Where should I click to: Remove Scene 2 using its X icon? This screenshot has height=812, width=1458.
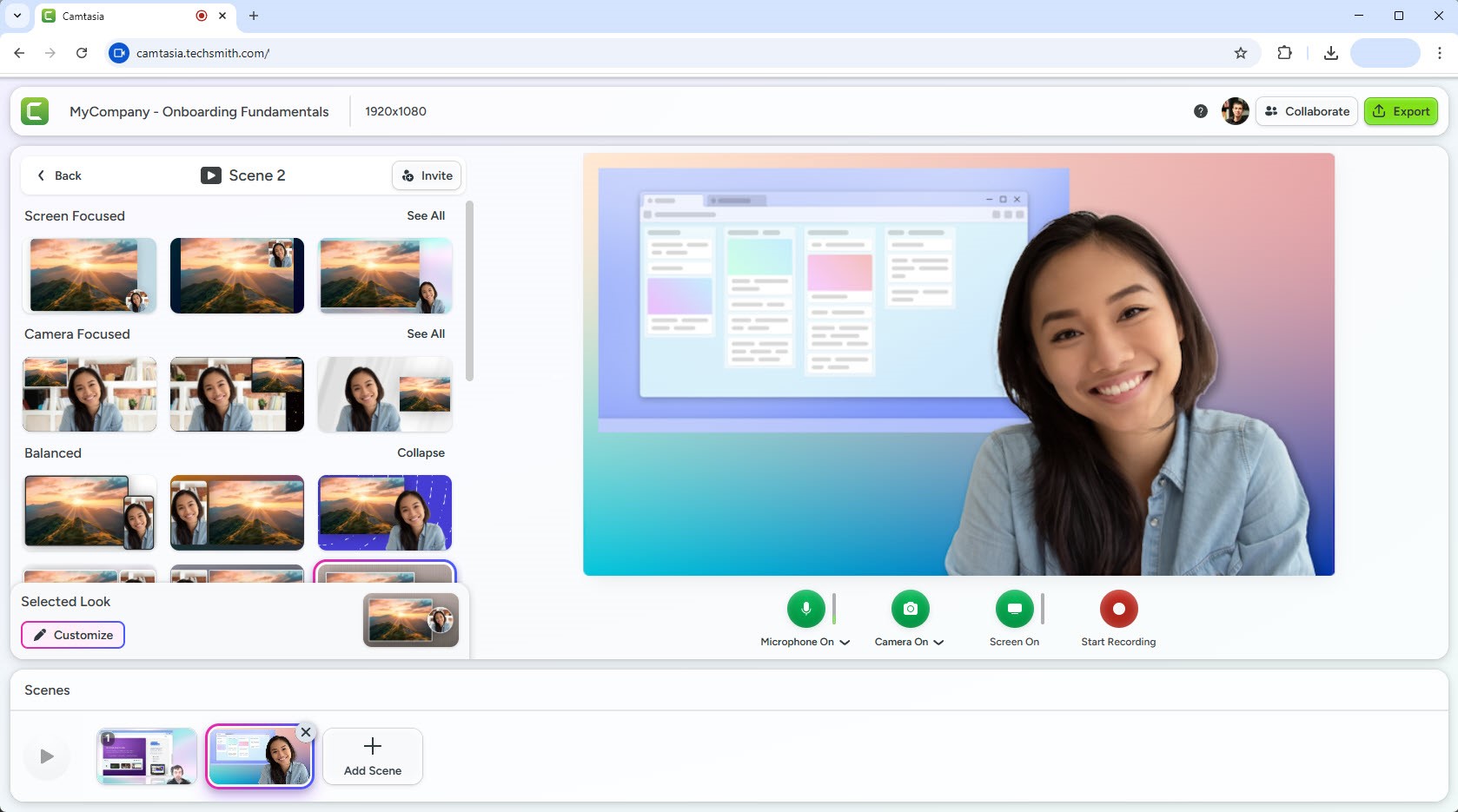(306, 732)
